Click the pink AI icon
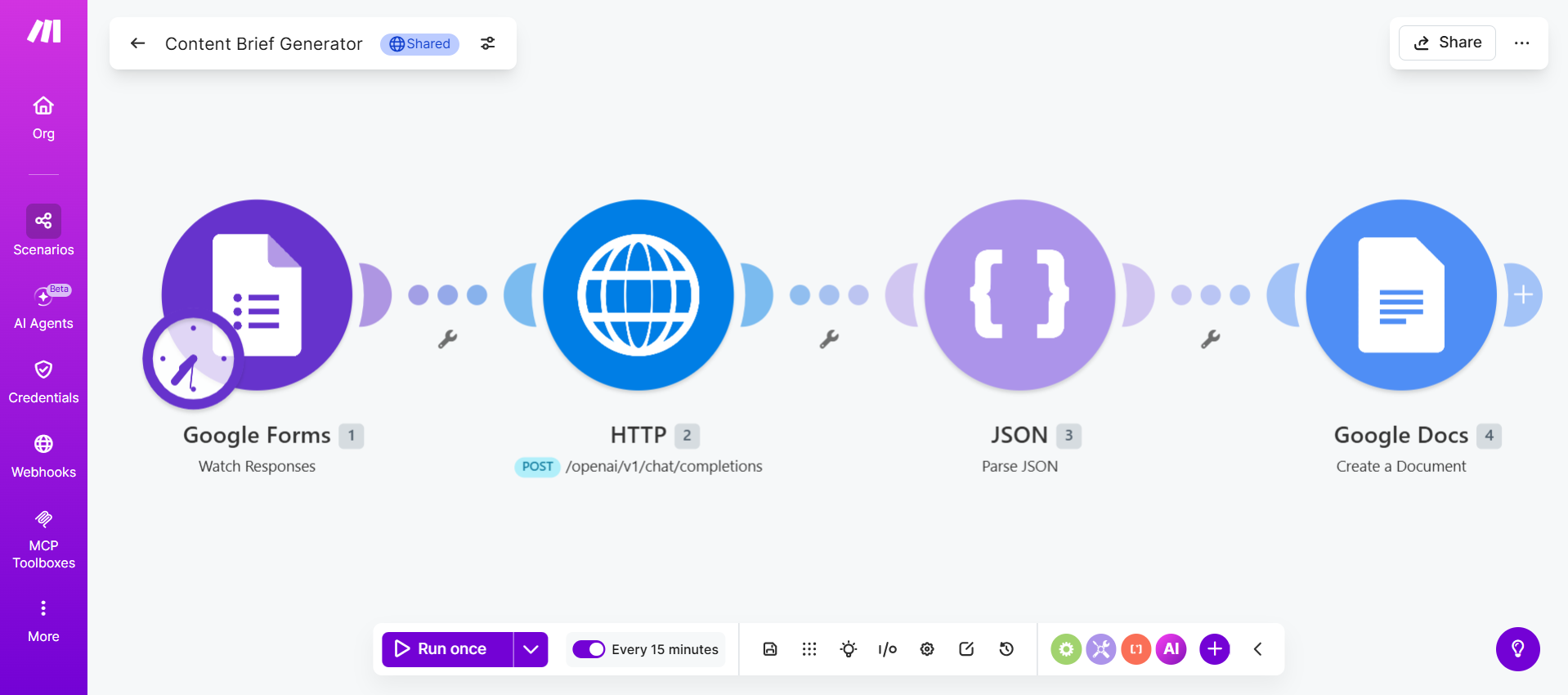The image size is (1568, 695). tap(1172, 649)
